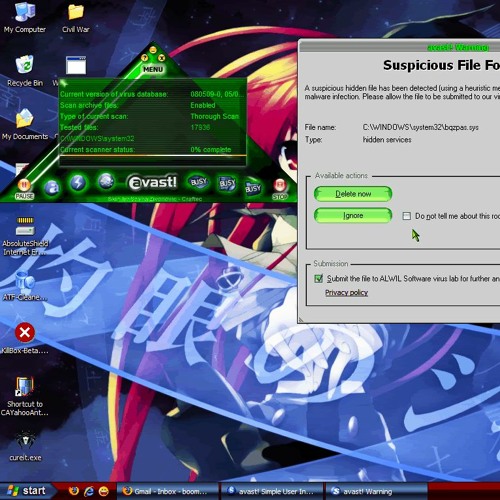Switch to avast! Simple User Interface taskbar item
This screenshot has height=500, width=500.
coord(273,491)
